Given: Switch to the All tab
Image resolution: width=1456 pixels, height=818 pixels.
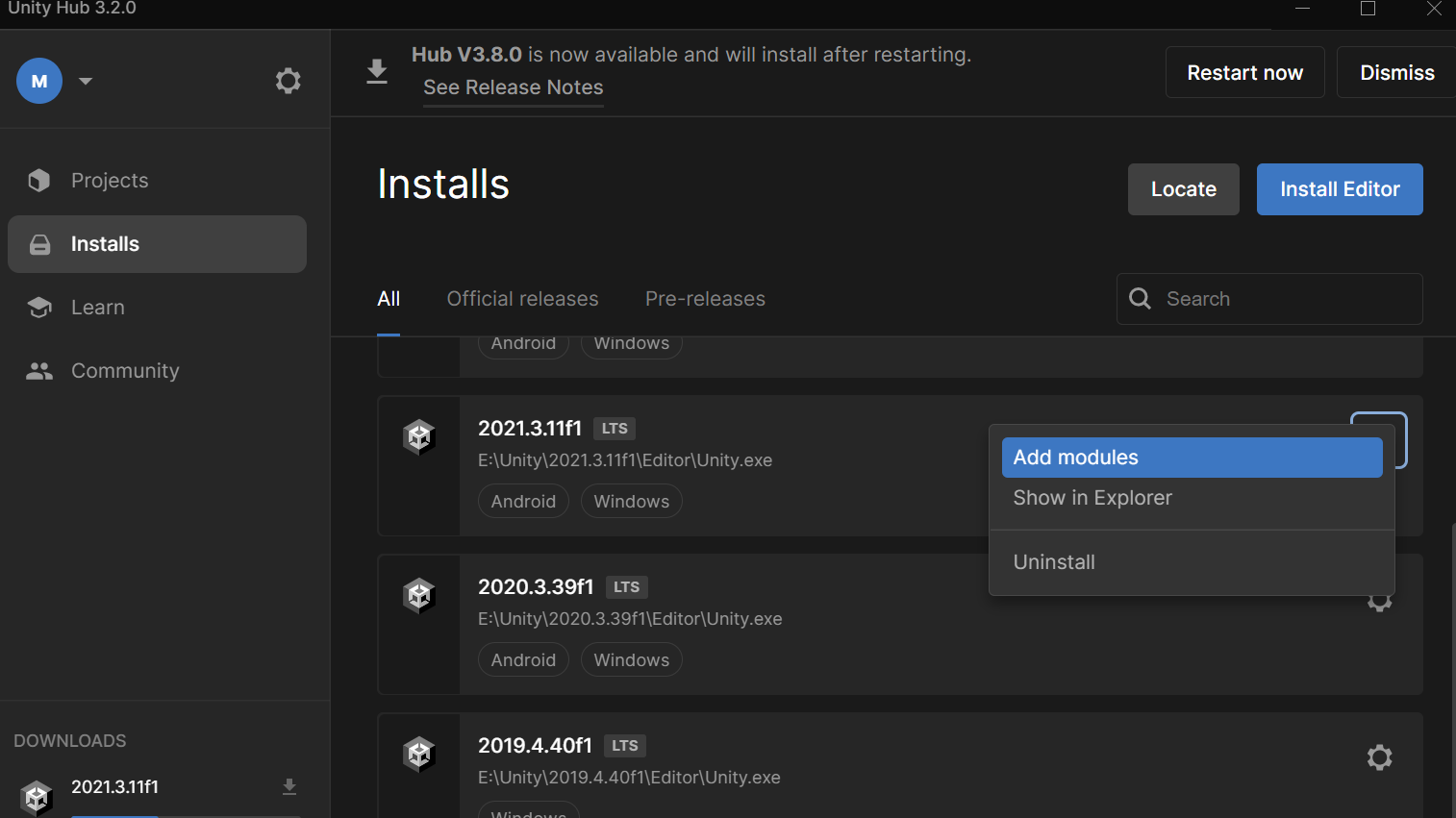Looking at the screenshot, I should pos(389,299).
